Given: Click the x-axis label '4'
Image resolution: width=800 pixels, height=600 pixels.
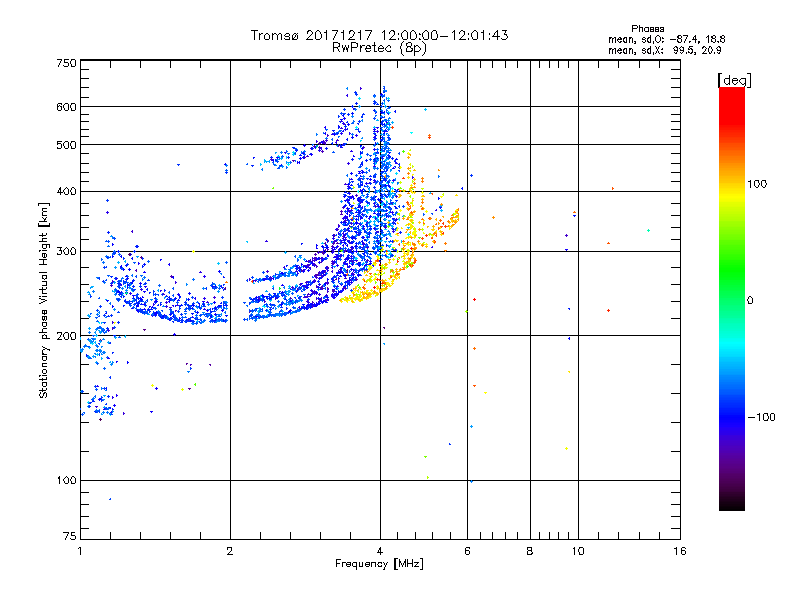Looking at the screenshot, I should [x=380, y=551].
